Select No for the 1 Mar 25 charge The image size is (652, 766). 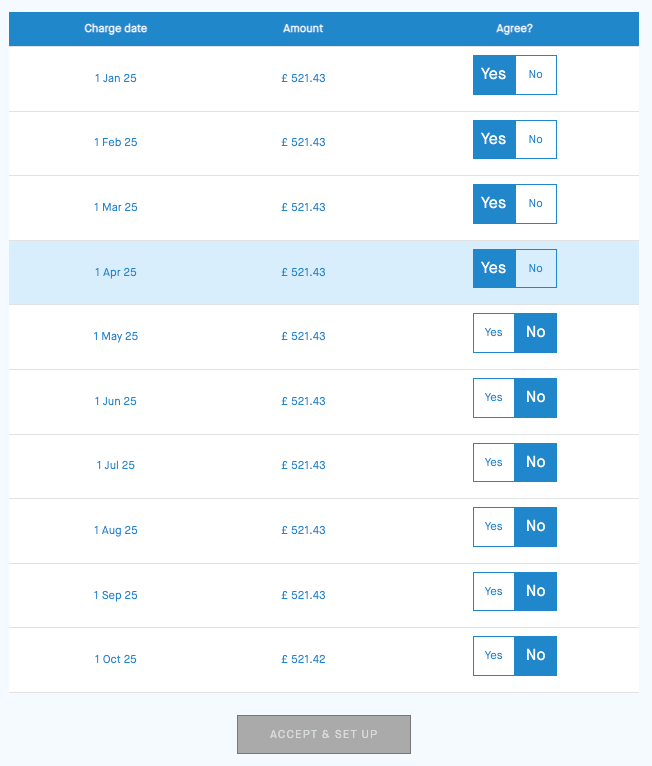[x=536, y=204]
